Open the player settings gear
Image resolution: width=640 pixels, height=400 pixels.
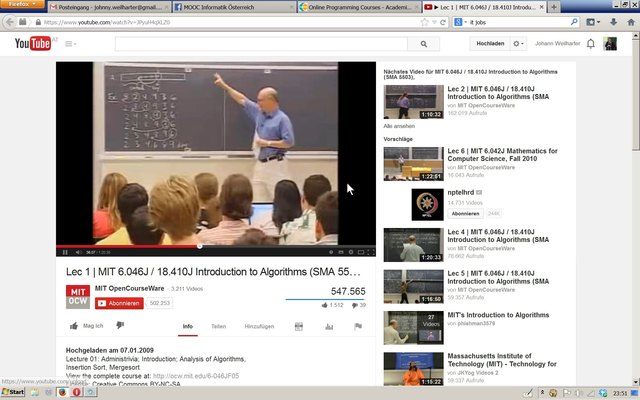(351, 252)
